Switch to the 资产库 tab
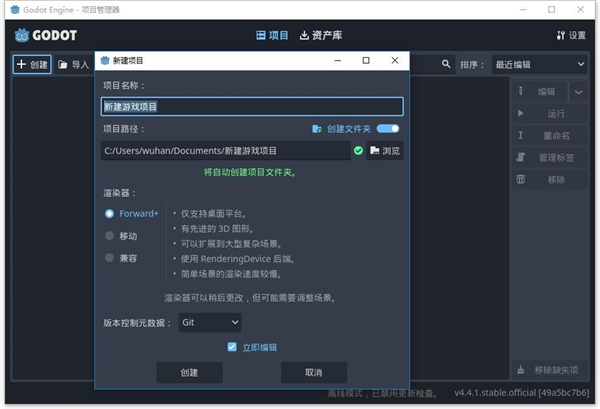Viewport: 600px width, 409px height. [x=321, y=35]
